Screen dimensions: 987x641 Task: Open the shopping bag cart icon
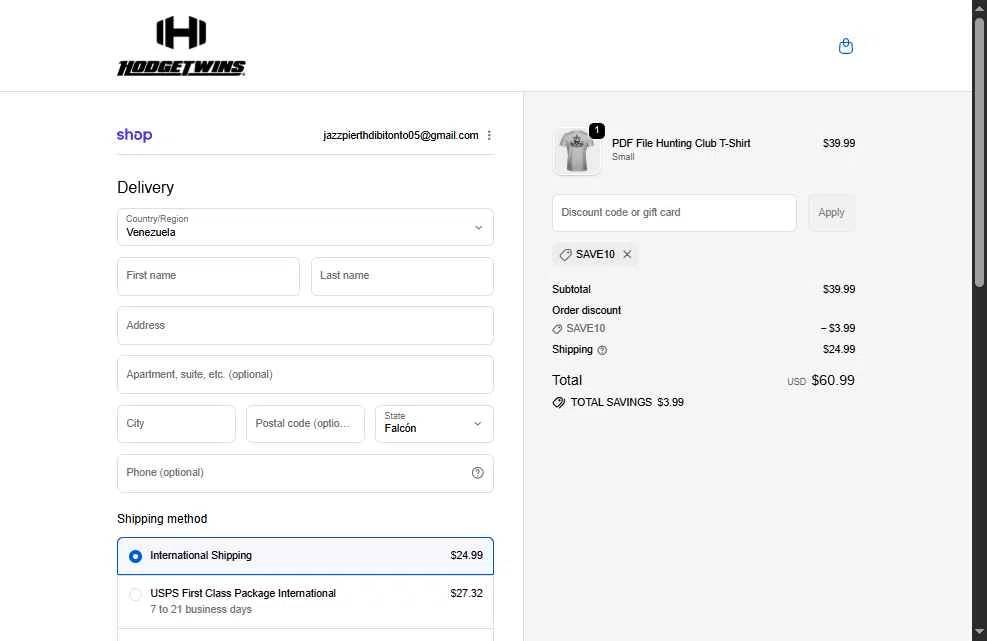point(845,46)
